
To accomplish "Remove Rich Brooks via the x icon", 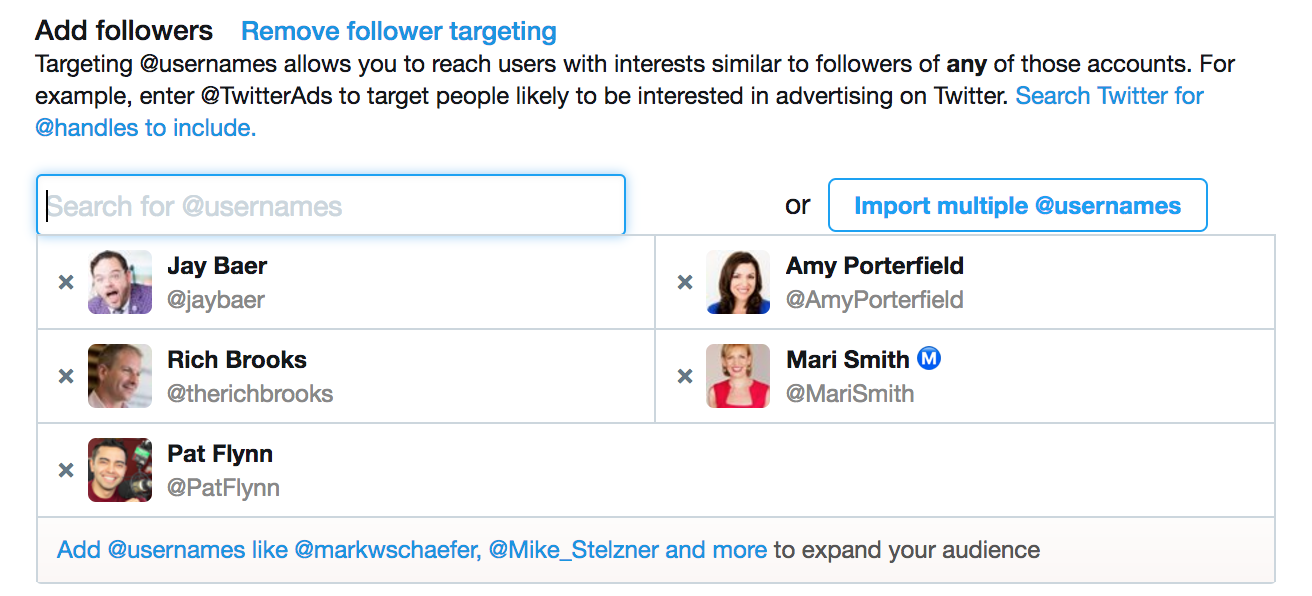I will coord(66,377).
